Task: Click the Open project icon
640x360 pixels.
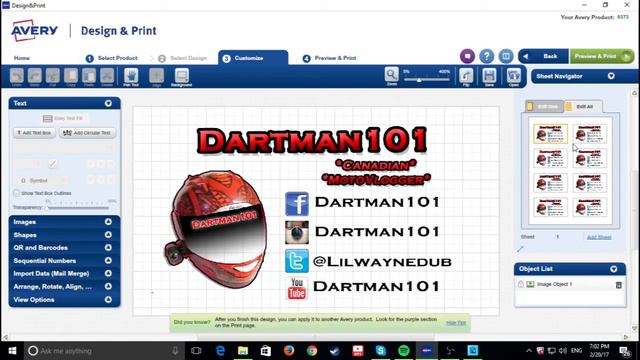Action: pyautogui.click(x=513, y=77)
